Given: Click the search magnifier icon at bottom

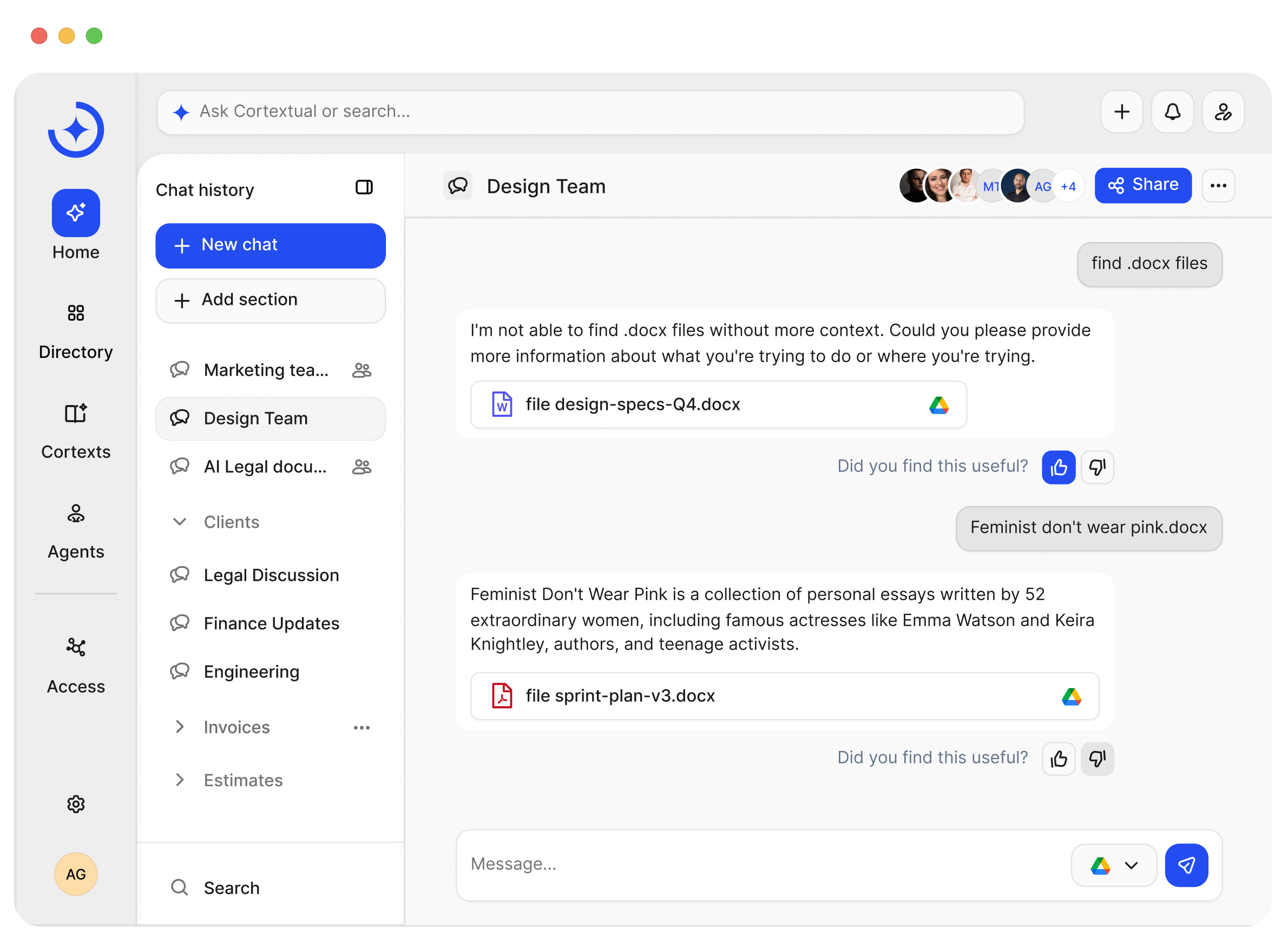Looking at the screenshot, I should coord(179,887).
